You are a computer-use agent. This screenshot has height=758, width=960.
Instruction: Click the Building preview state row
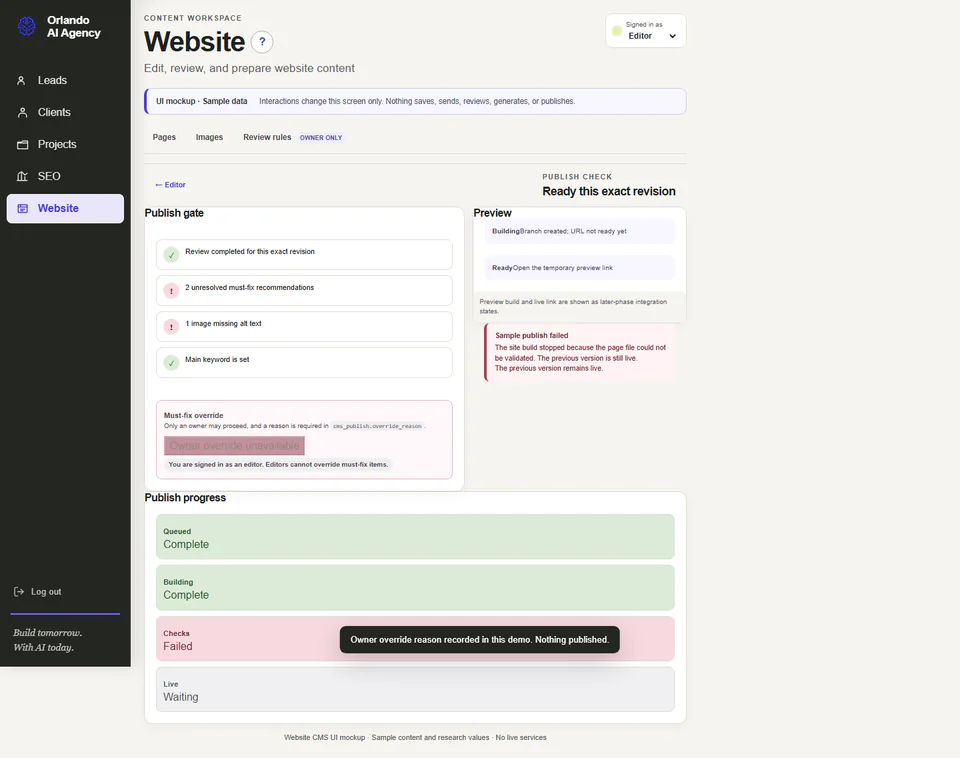pos(580,231)
